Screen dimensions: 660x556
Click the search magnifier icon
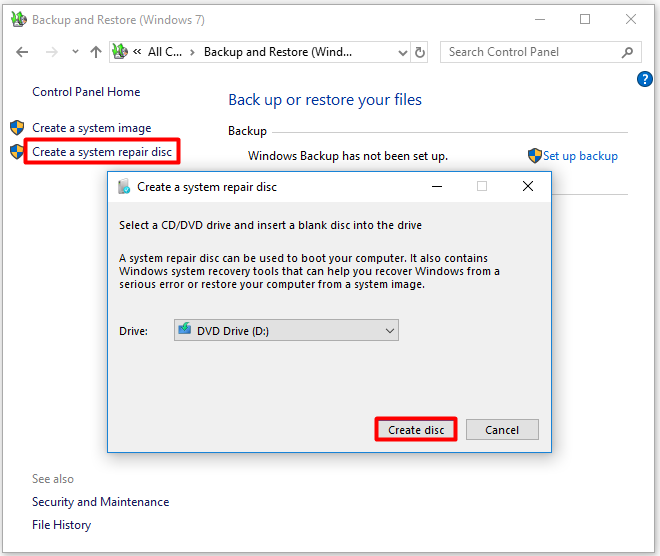pos(627,52)
